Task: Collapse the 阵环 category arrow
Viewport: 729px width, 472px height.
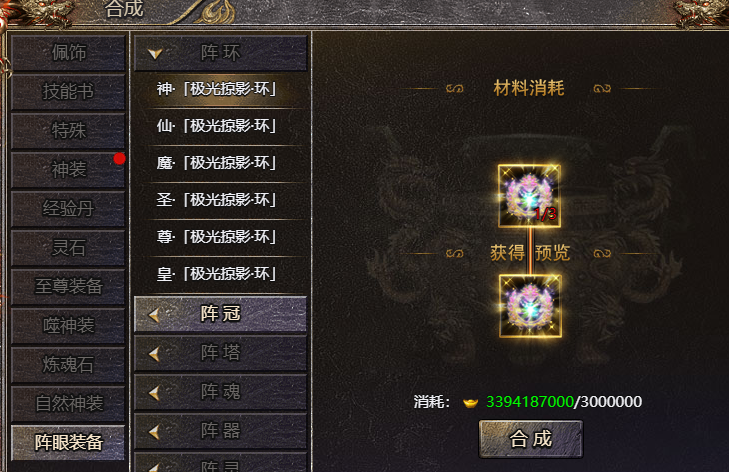Action: [155, 54]
